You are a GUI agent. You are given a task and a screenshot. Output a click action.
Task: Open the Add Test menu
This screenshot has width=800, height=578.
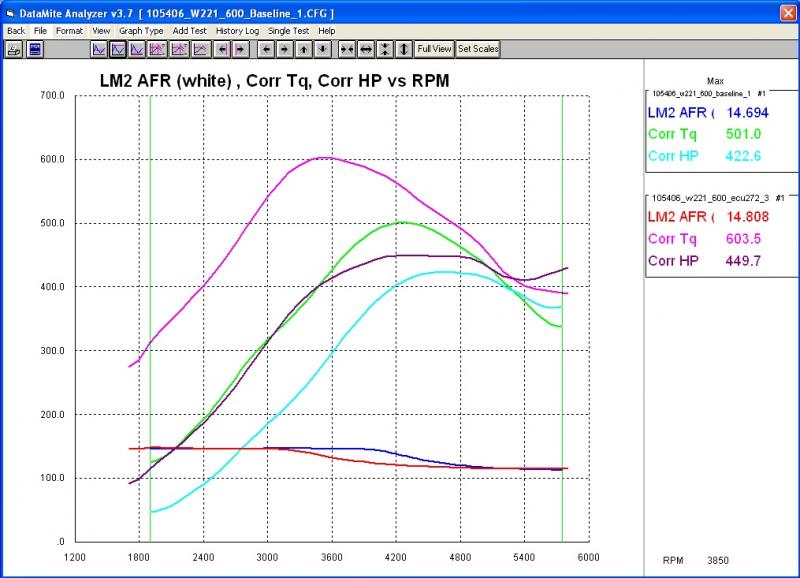(x=189, y=31)
